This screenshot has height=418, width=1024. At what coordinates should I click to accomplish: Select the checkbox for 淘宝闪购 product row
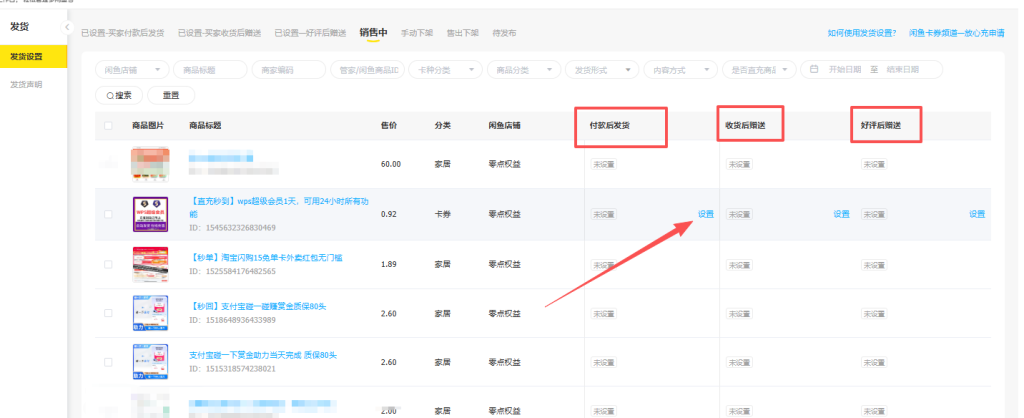click(108, 264)
